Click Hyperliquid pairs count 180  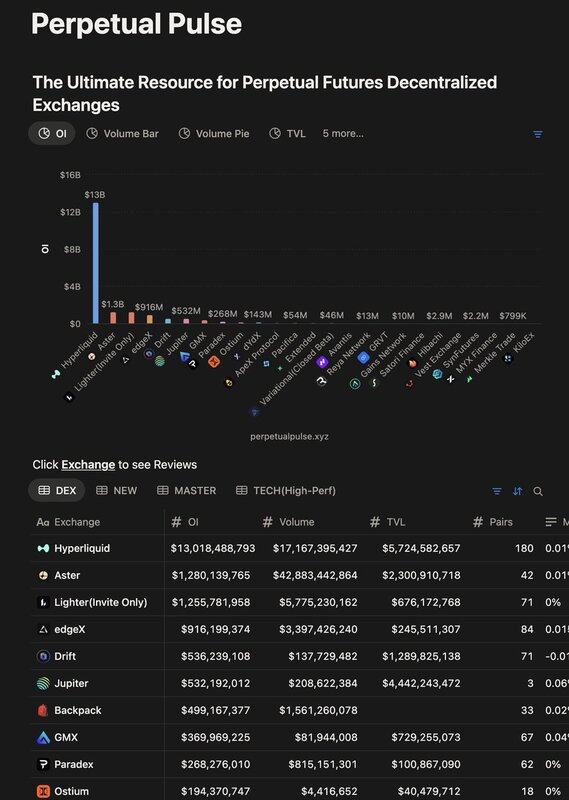coord(524,548)
